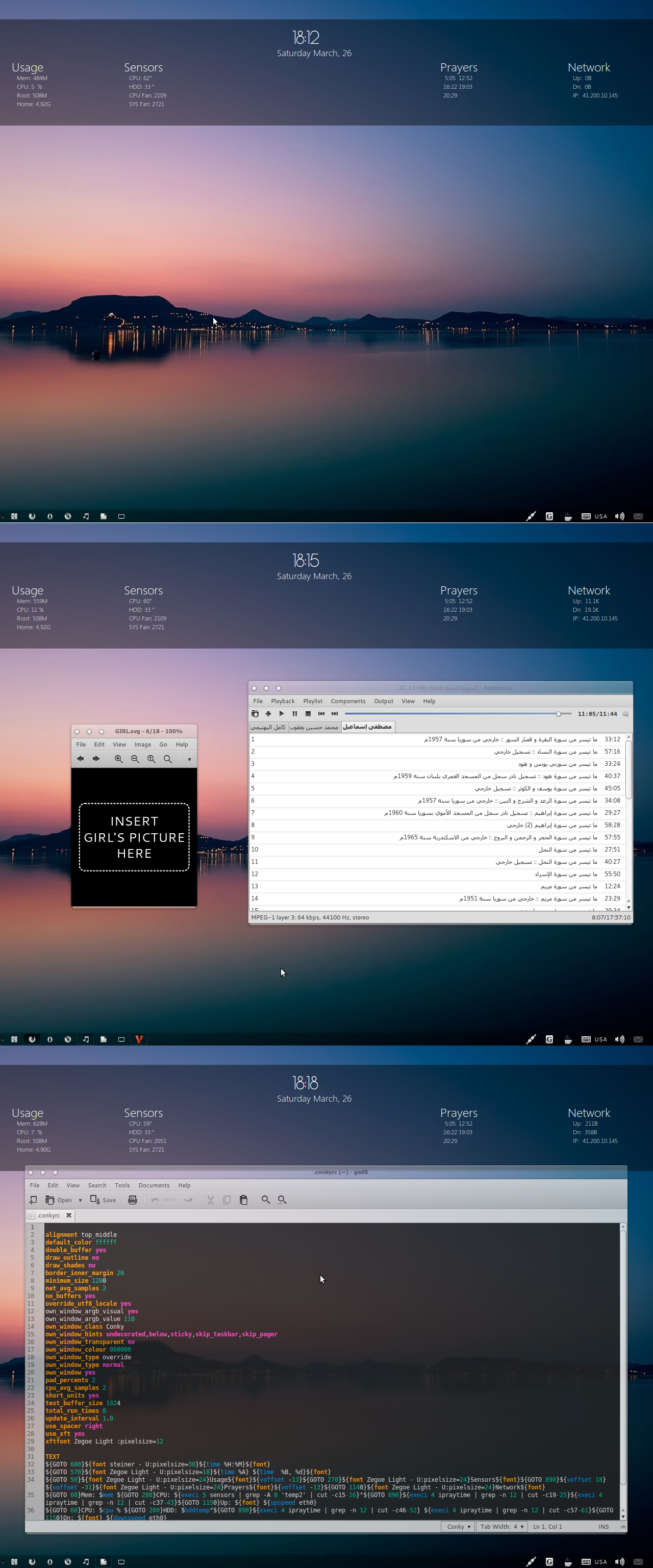653x1568 pixels.
Task: Open Find and Replace icon in gedit
Action: [283, 1200]
